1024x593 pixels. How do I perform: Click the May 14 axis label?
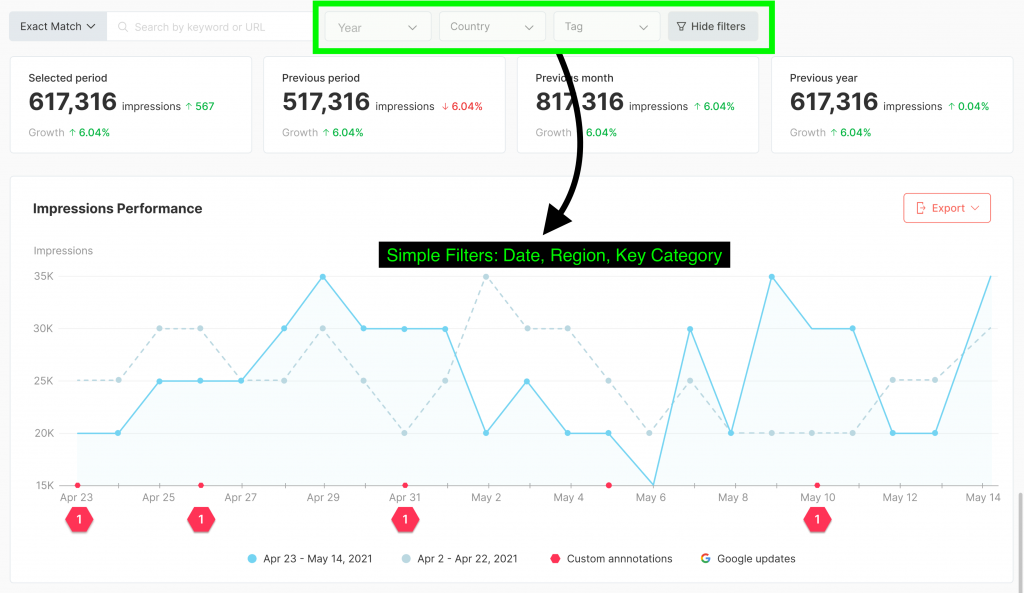click(983, 498)
